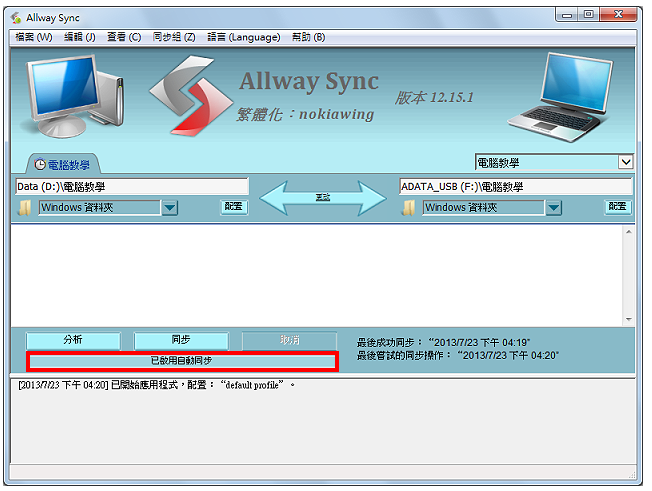The width and height of the screenshot is (652, 491).
Task: Minimize the Allway Sync window
Action: click(567, 15)
